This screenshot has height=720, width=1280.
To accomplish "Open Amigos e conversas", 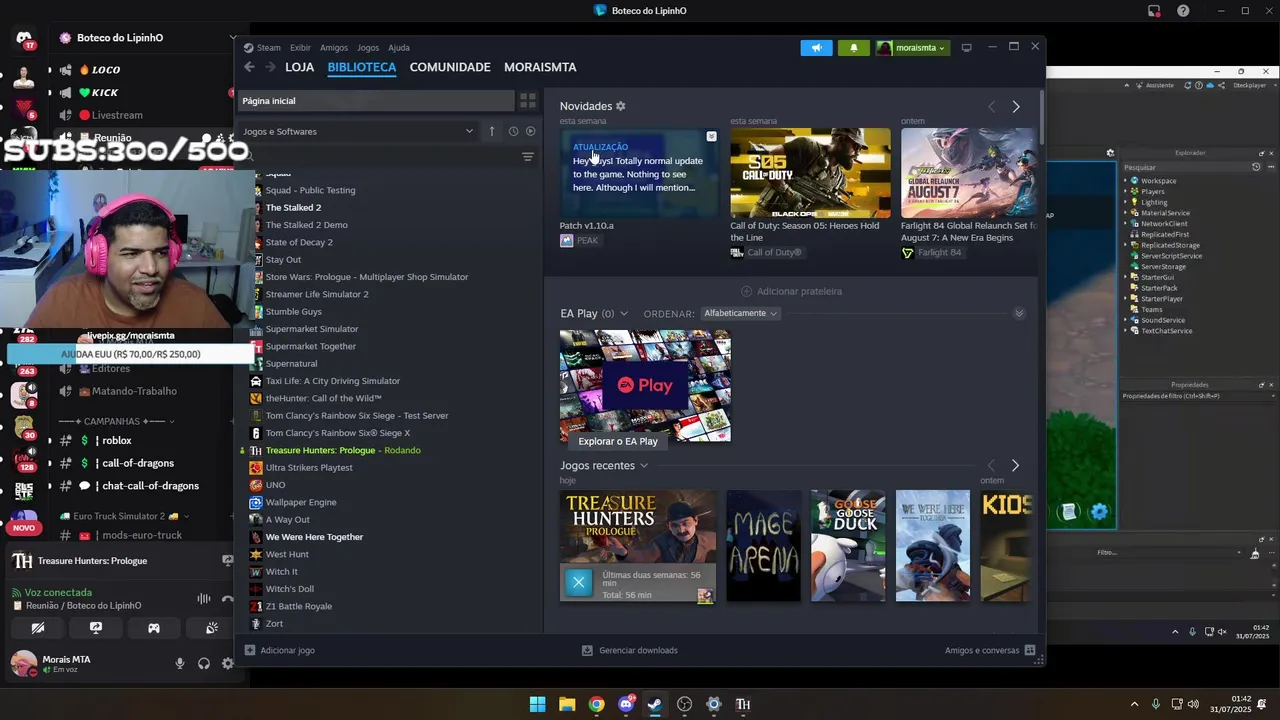I will coord(990,650).
